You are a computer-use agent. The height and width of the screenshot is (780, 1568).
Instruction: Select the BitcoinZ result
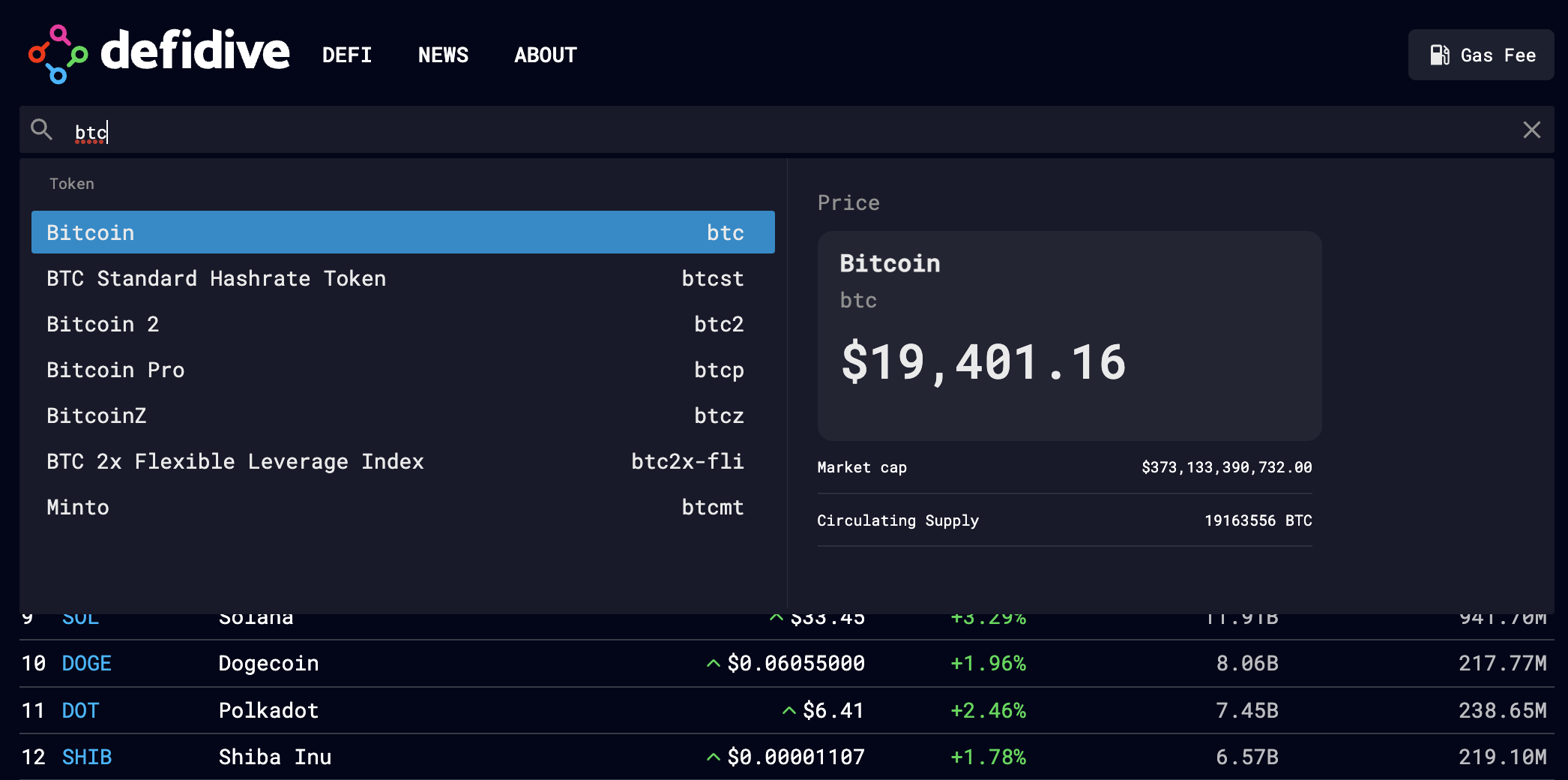[403, 415]
